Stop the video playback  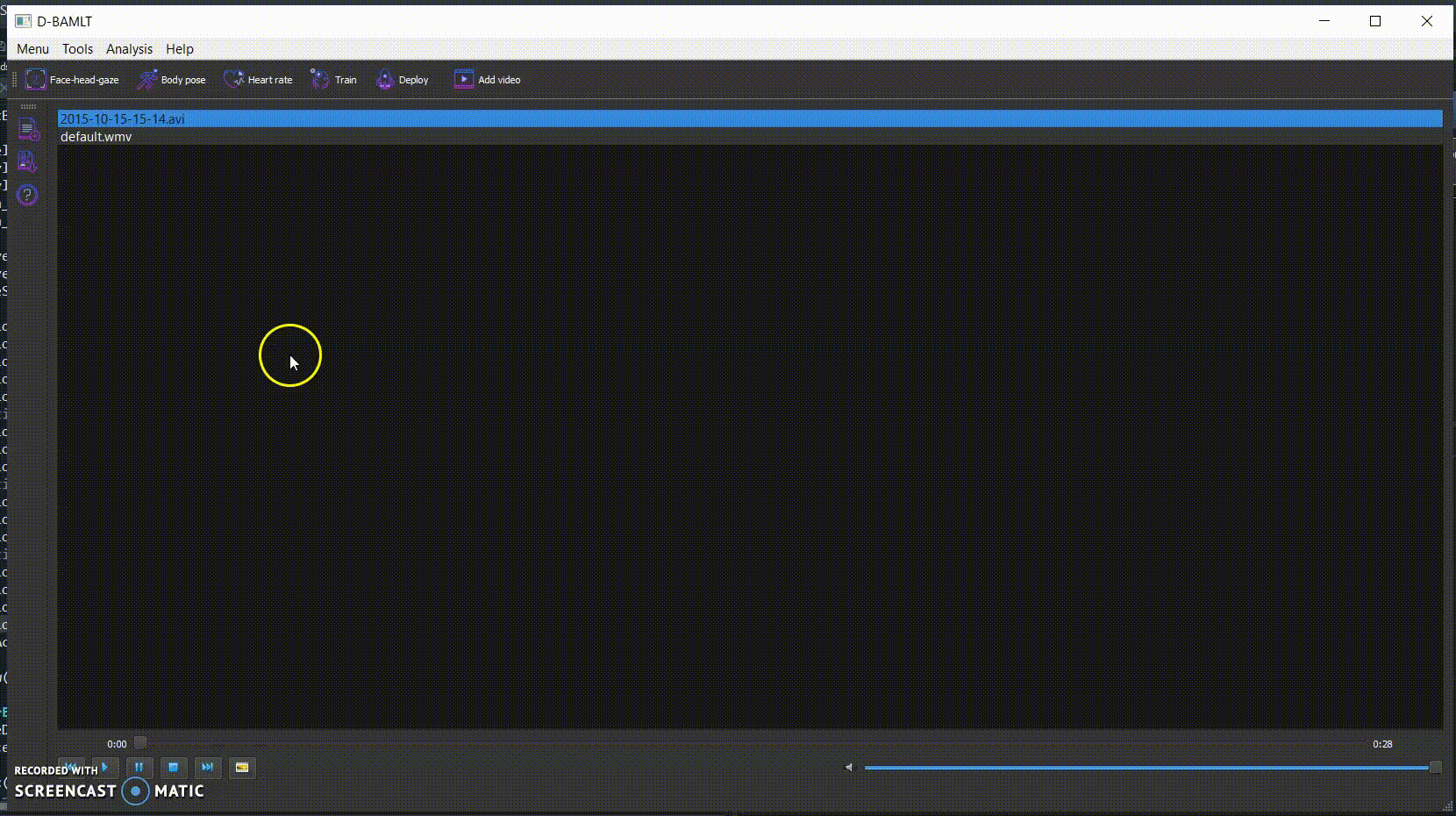point(173,768)
